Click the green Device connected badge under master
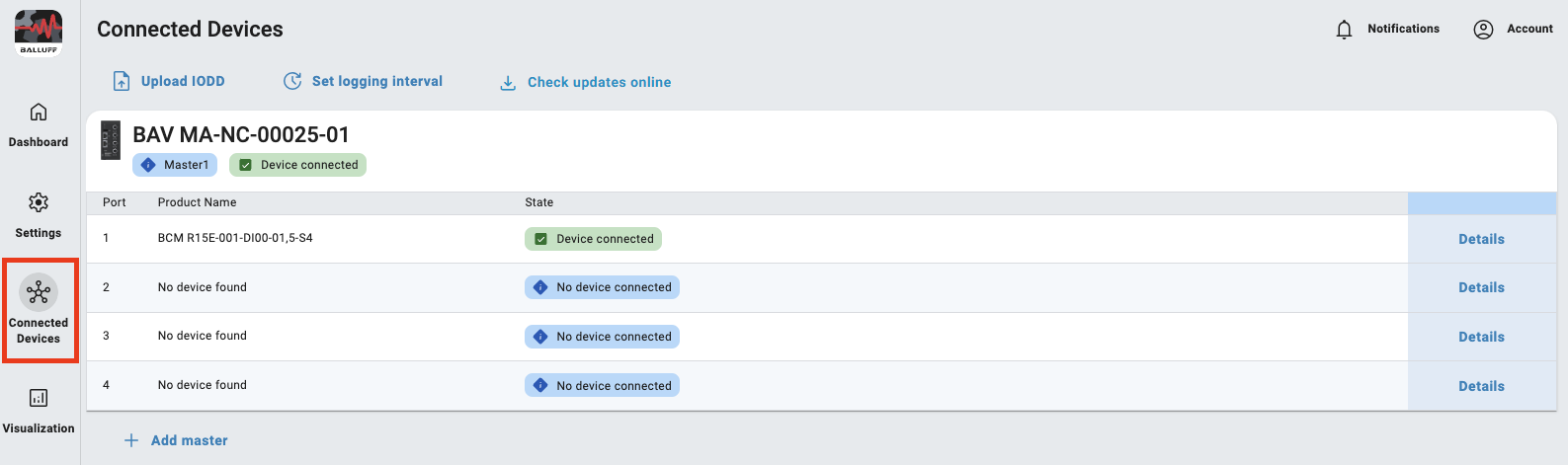This screenshot has width=1568, height=465. point(297,165)
